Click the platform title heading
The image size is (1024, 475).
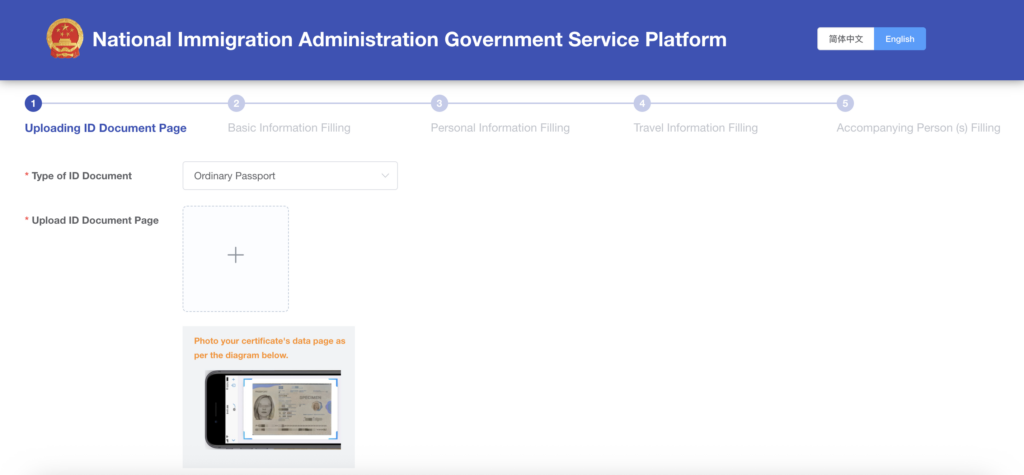409,40
